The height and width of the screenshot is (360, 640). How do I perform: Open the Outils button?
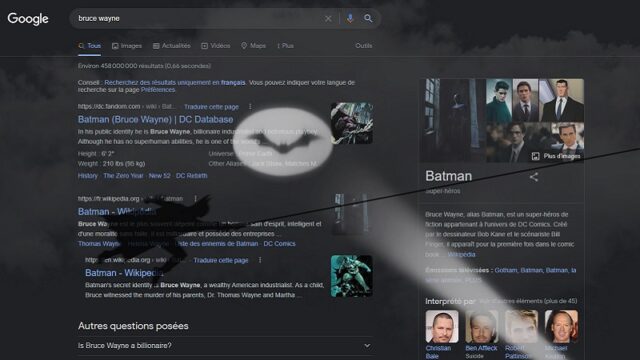click(364, 46)
